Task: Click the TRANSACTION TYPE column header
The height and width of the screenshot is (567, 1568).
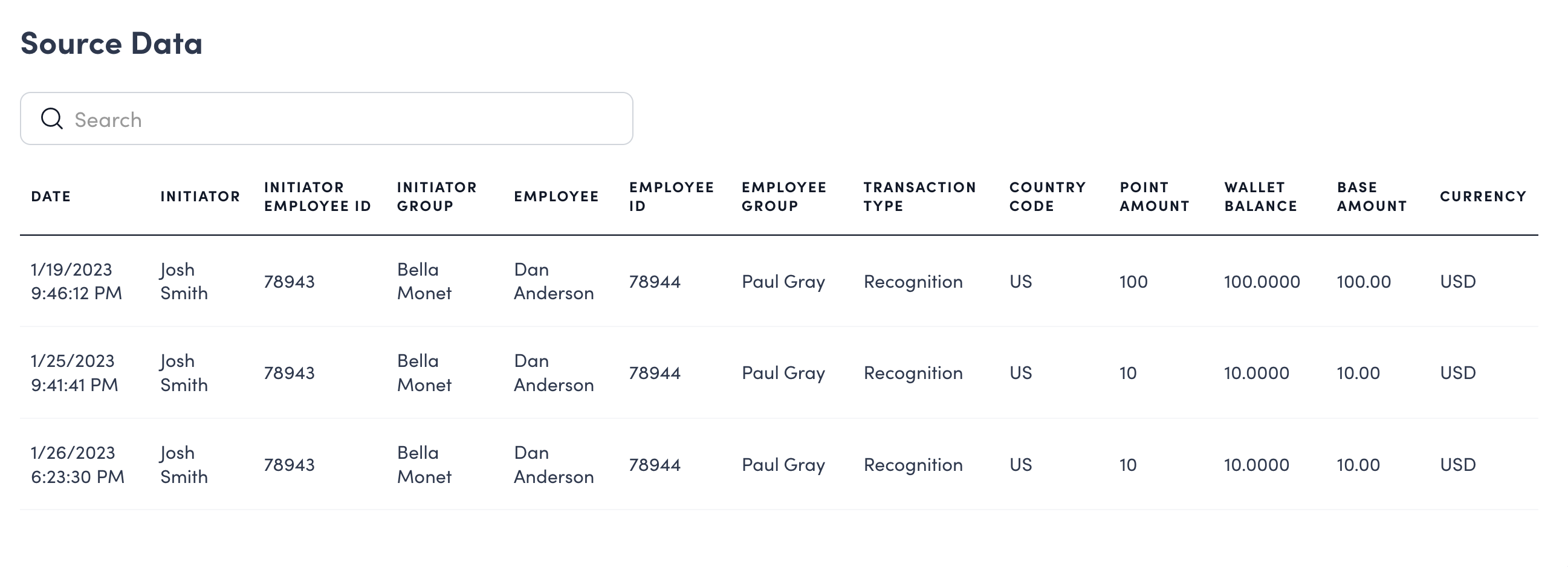Action: [919, 196]
